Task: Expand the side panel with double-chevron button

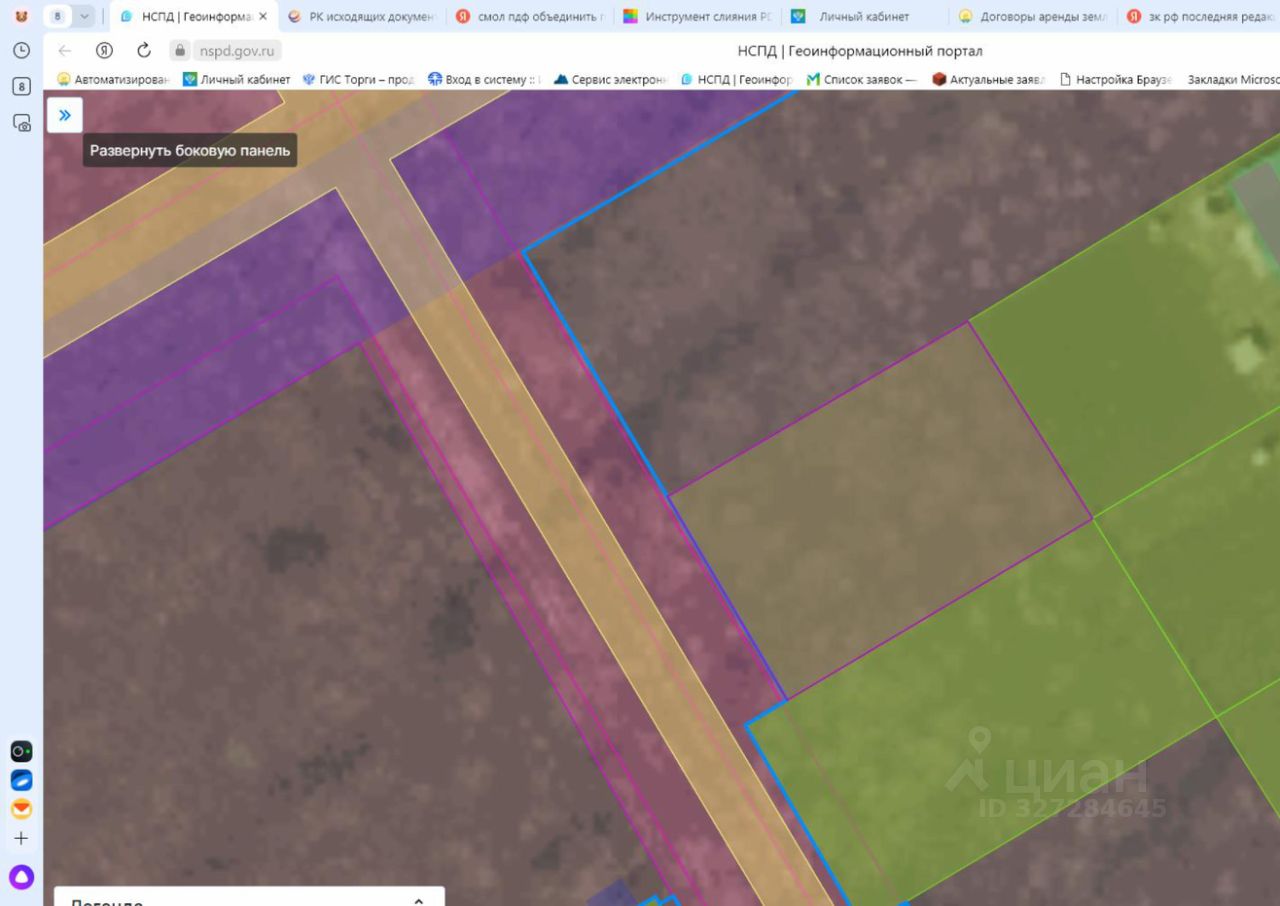Action: (x=65, y=115)
